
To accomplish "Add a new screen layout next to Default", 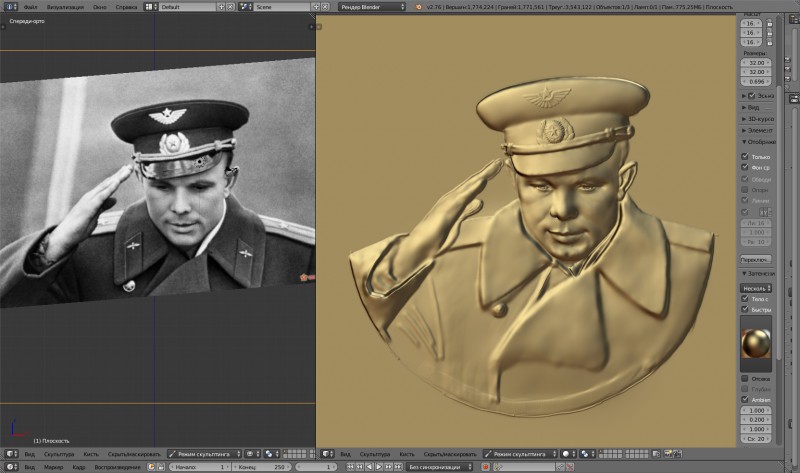I will tap(221, 7).
